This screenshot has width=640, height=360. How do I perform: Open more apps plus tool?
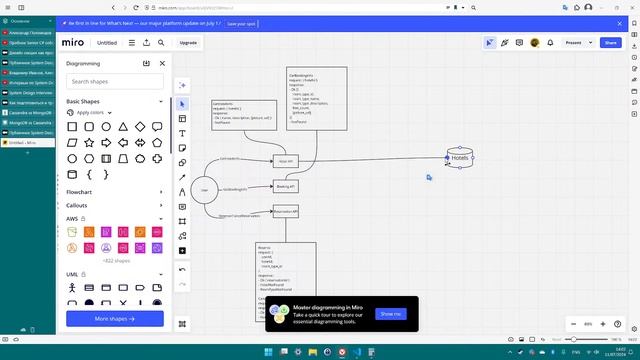pos(182,251)
